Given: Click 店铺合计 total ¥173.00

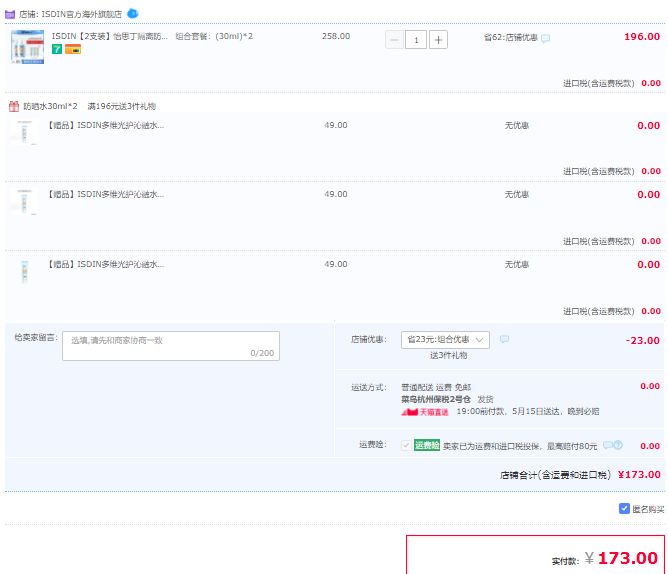Looking at the screenshot, I should coord(639,475).
